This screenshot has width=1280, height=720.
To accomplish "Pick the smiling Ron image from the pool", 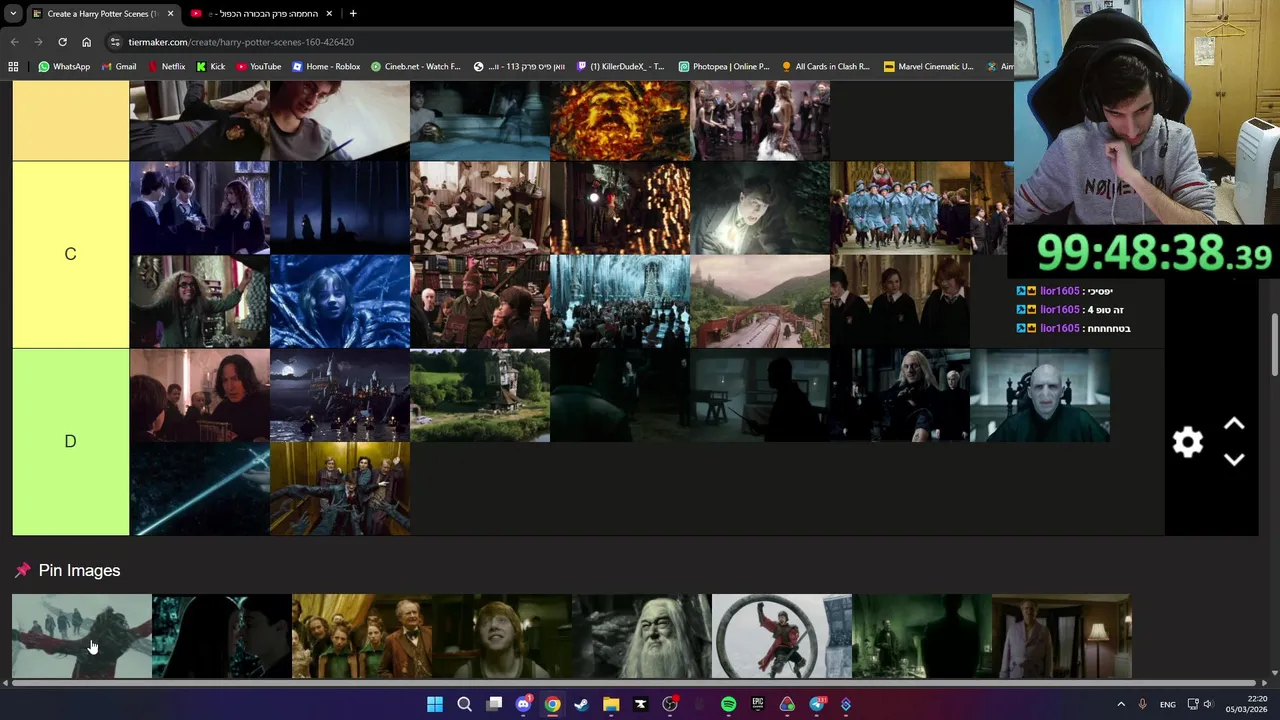I will [502, 636].
